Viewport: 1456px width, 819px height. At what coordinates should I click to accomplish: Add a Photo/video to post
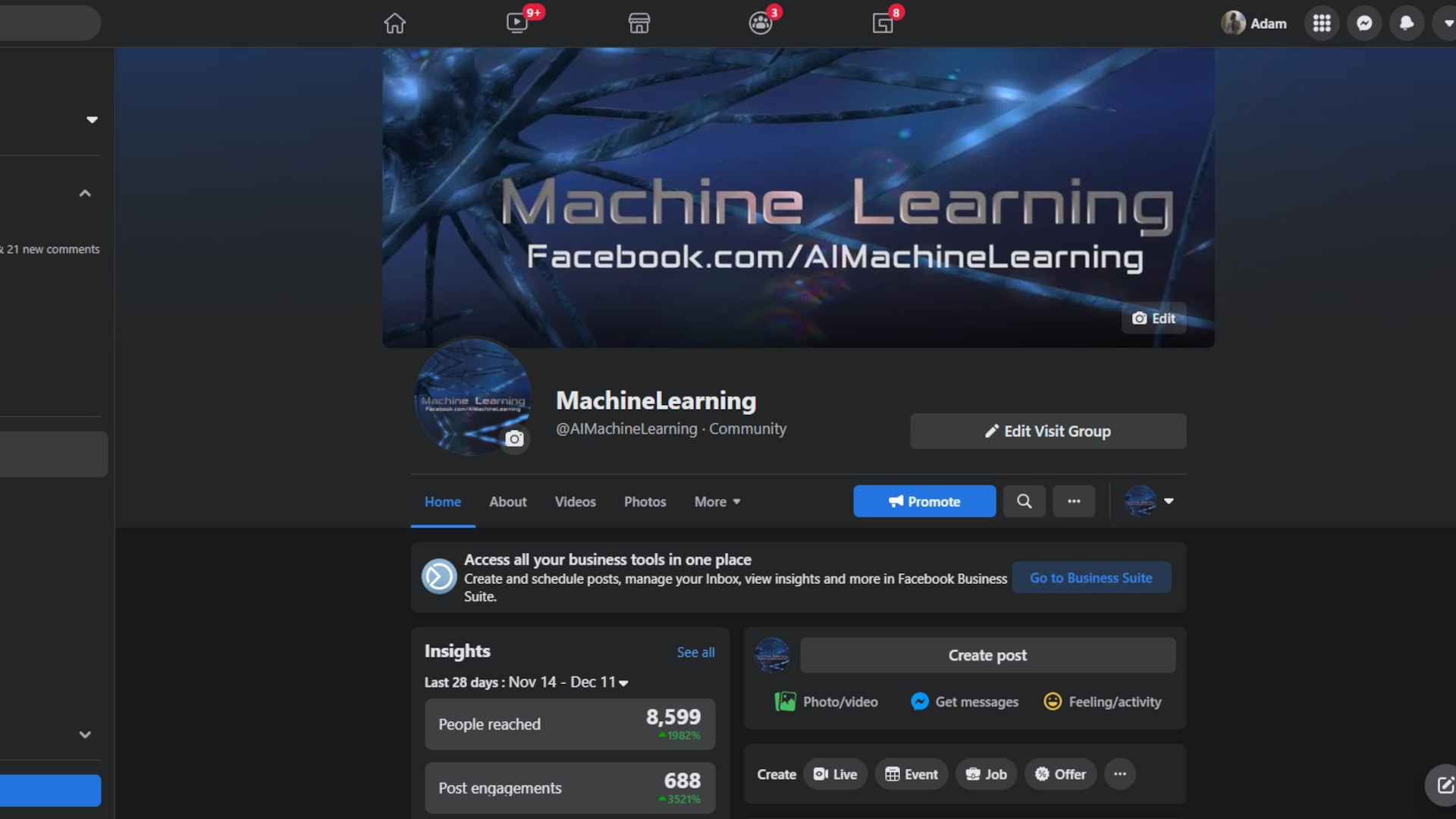[x=826, y=701]
